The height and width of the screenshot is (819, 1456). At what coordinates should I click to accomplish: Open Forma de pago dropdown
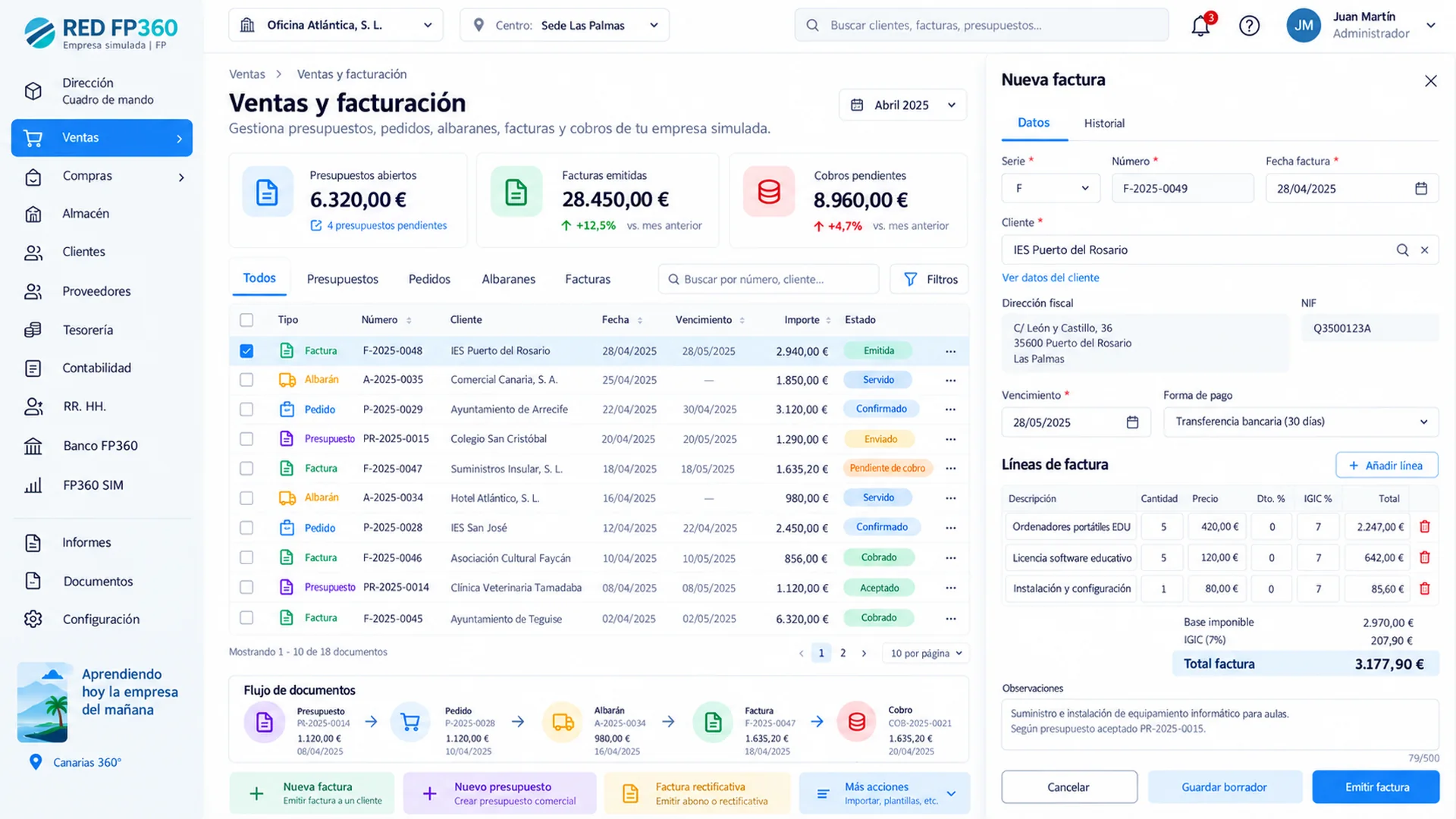[1301, 422]
